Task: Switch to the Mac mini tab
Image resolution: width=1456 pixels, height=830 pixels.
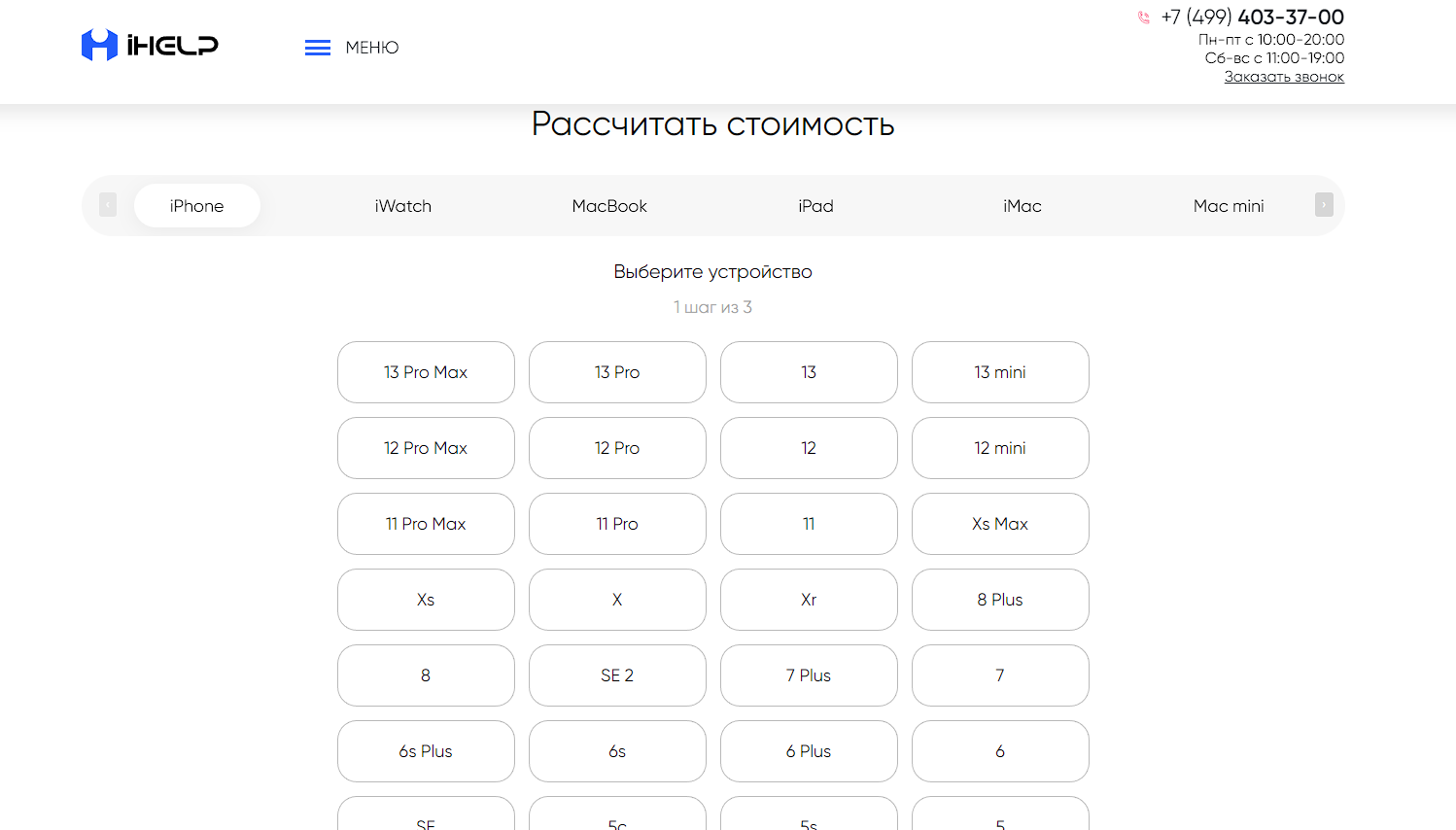Action: tap(1229, 206)
